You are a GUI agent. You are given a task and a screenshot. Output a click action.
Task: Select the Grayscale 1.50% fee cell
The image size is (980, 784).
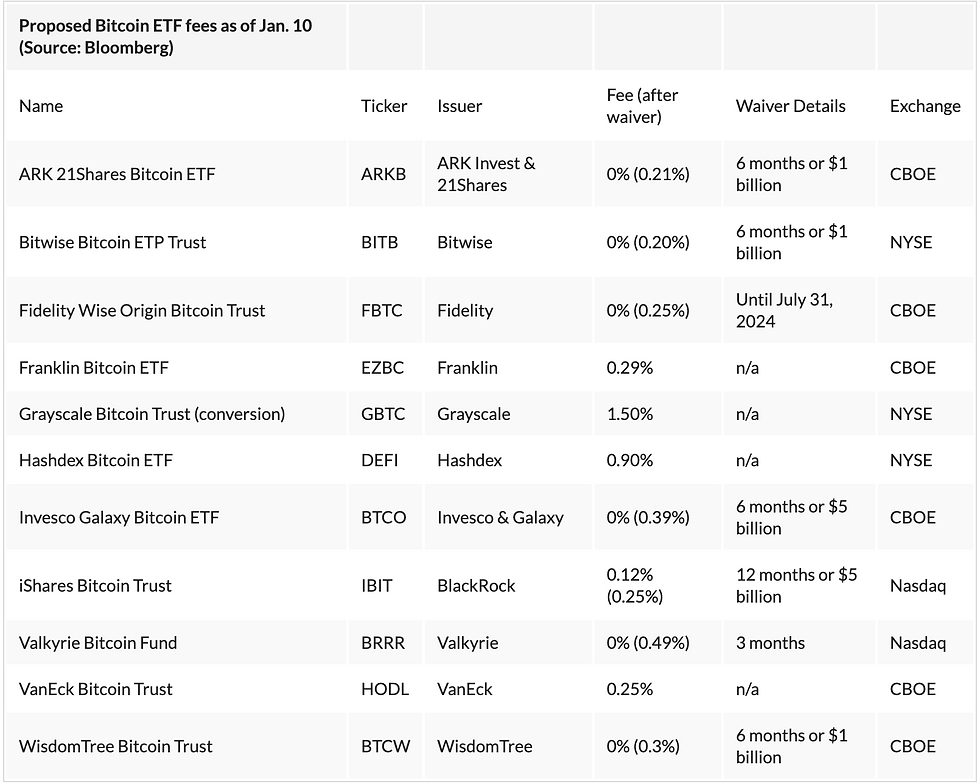click(x=629, y=414)
